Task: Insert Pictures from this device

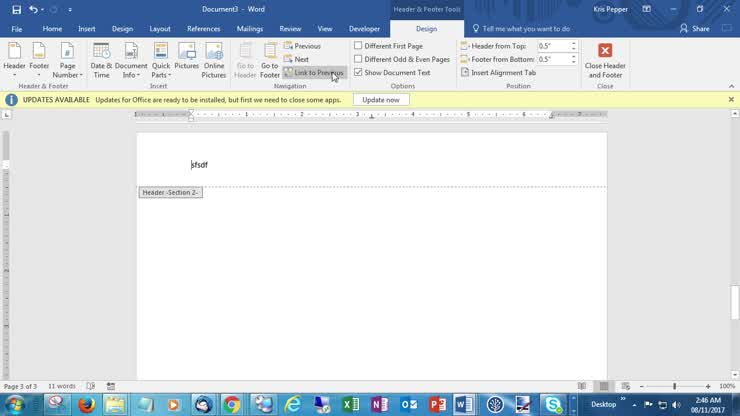Action: click(x=186, y=57)
